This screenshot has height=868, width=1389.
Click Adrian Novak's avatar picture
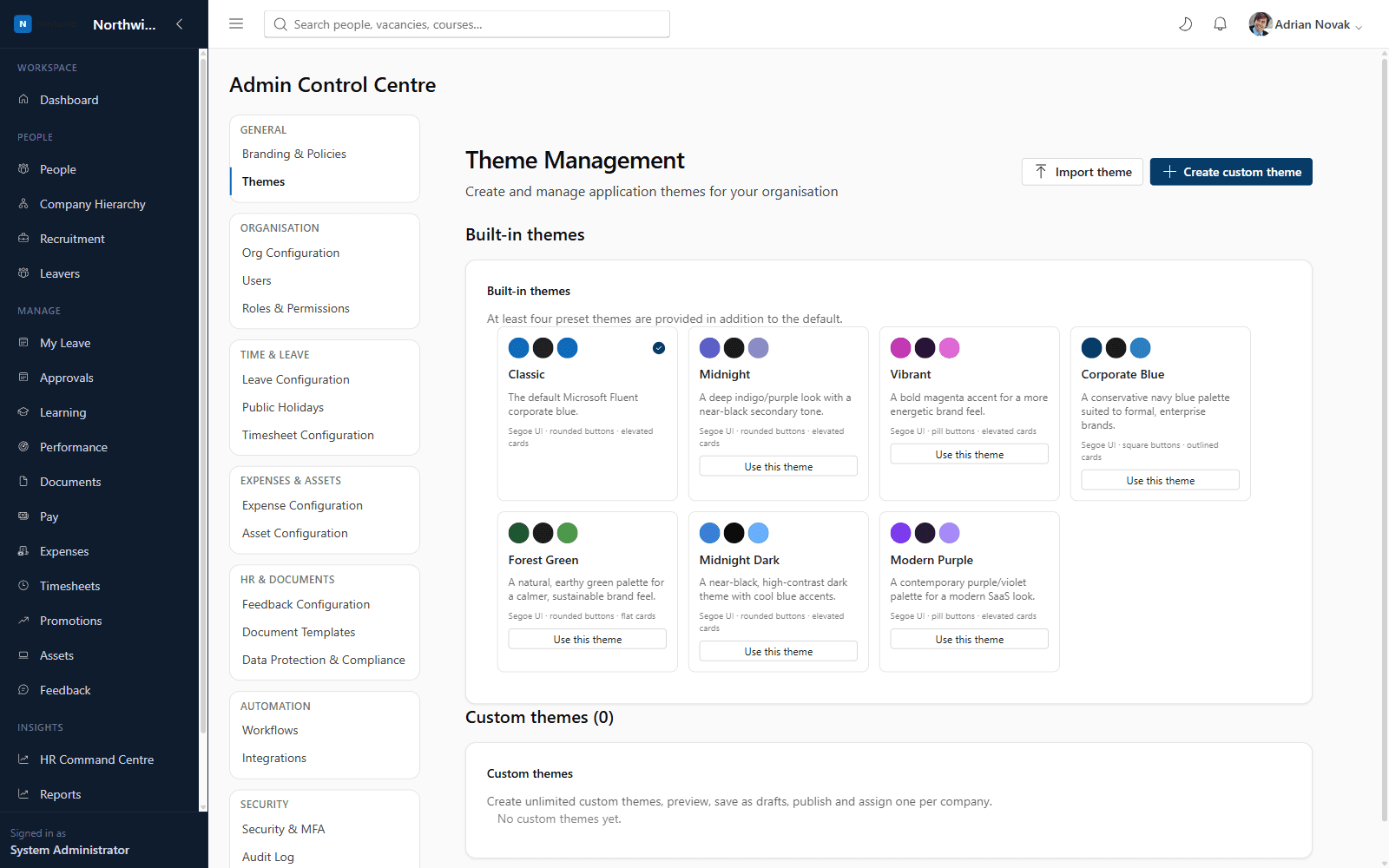pyautogui.click(x=1261, y=24)
